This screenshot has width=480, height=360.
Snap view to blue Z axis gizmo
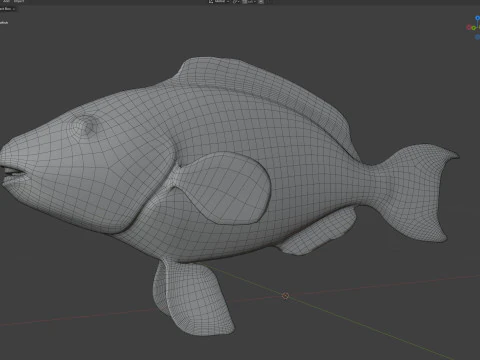(477, 18)
